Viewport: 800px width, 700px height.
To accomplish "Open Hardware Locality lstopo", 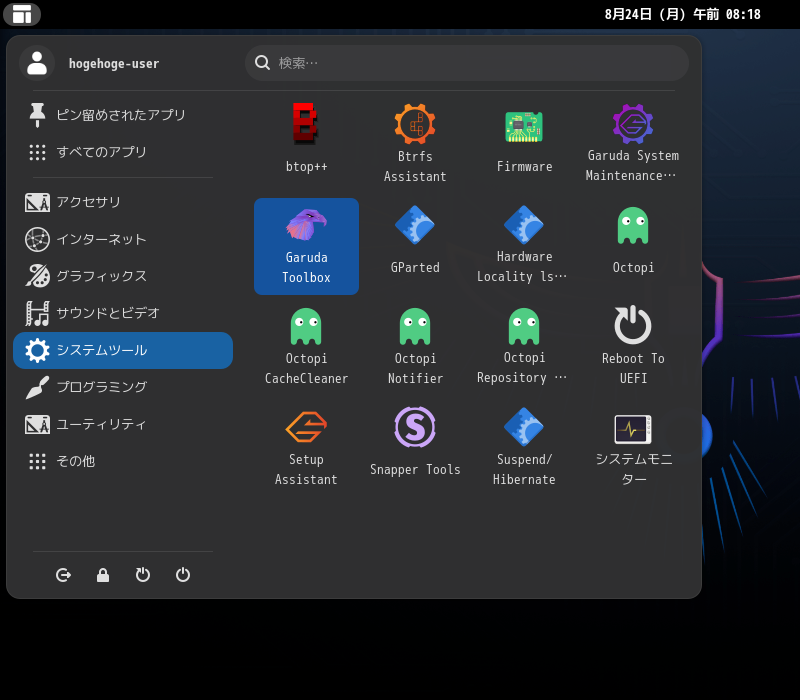I will coord(524,246).
